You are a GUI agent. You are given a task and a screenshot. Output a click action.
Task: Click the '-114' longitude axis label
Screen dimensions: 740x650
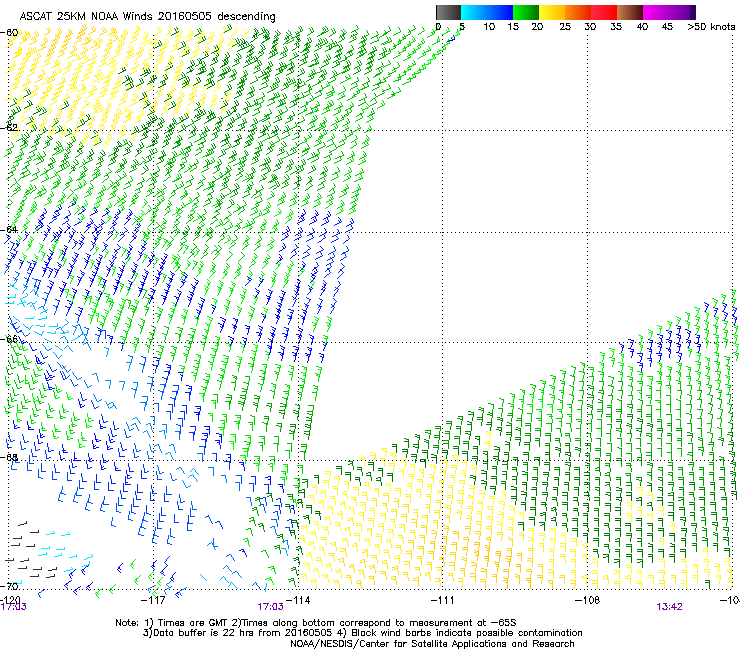[x=298, y=600]
